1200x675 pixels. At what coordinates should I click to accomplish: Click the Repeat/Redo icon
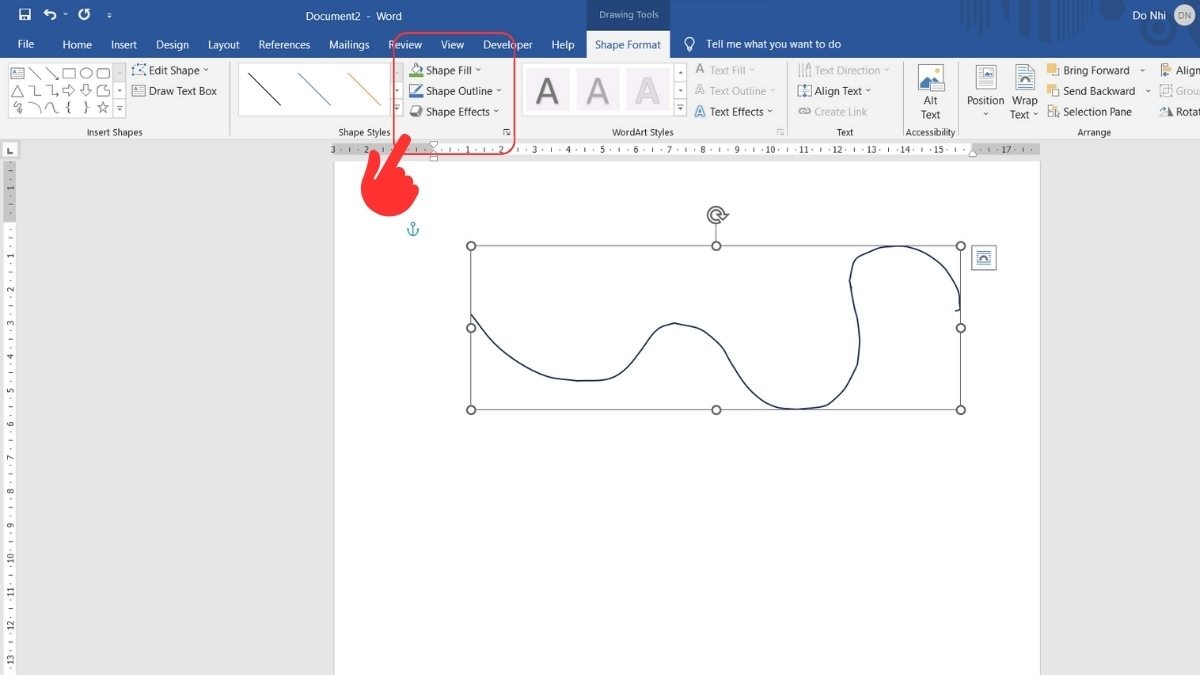coord(84,15)
